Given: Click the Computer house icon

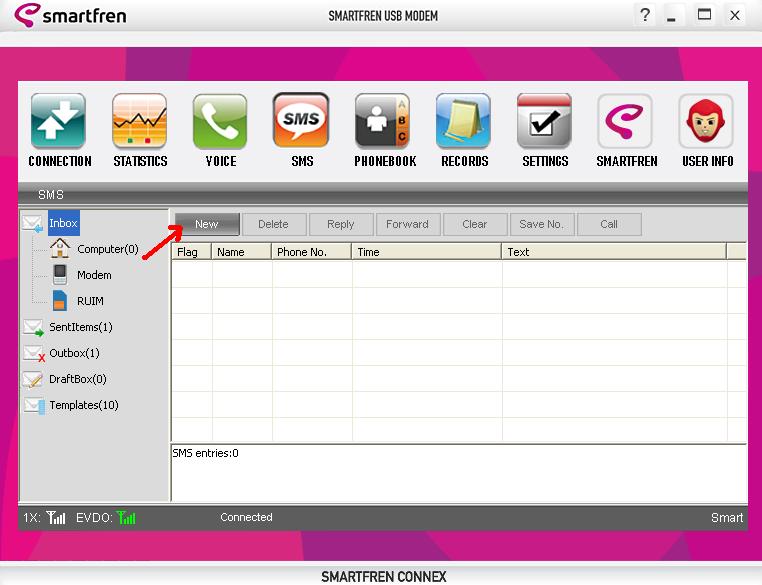Looking at the screenshot, I should (60, 248).
